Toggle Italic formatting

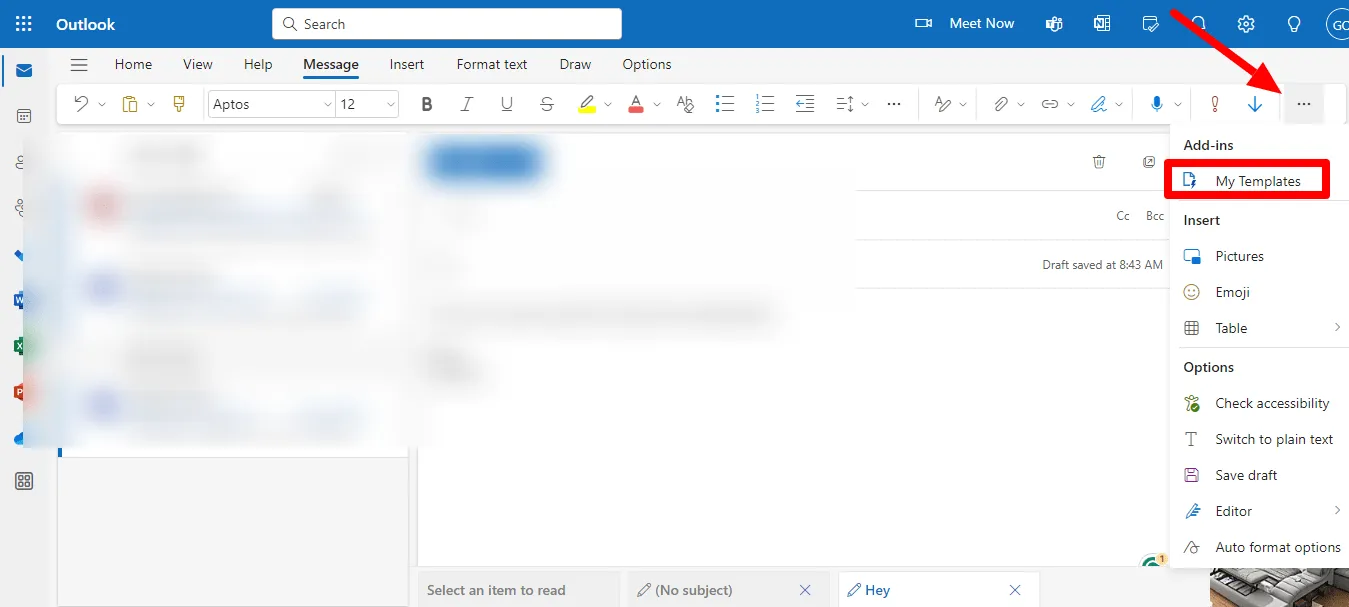pyautogui.click(x=466, y=104)
